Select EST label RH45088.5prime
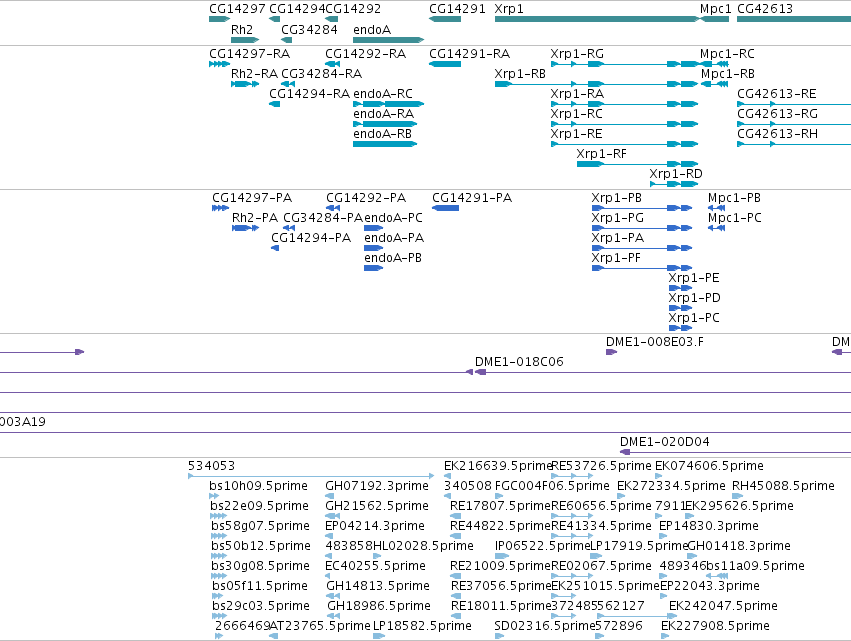 coord(783,486)
